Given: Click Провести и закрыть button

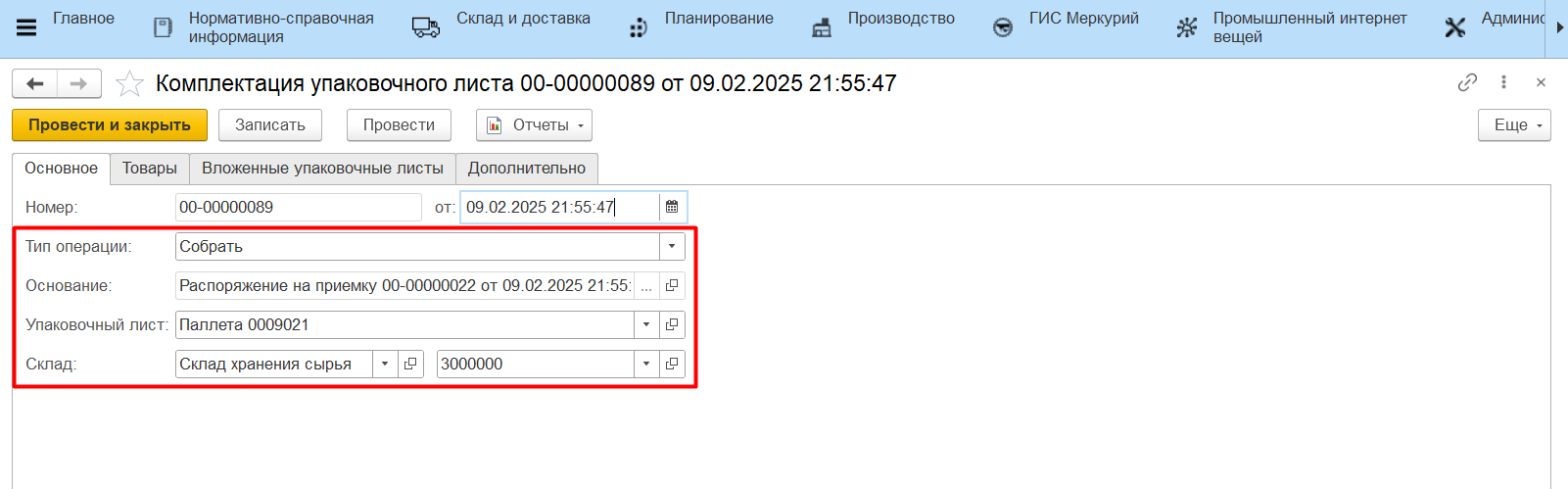Looking at the screenshot, I should (x=110, y=125).
